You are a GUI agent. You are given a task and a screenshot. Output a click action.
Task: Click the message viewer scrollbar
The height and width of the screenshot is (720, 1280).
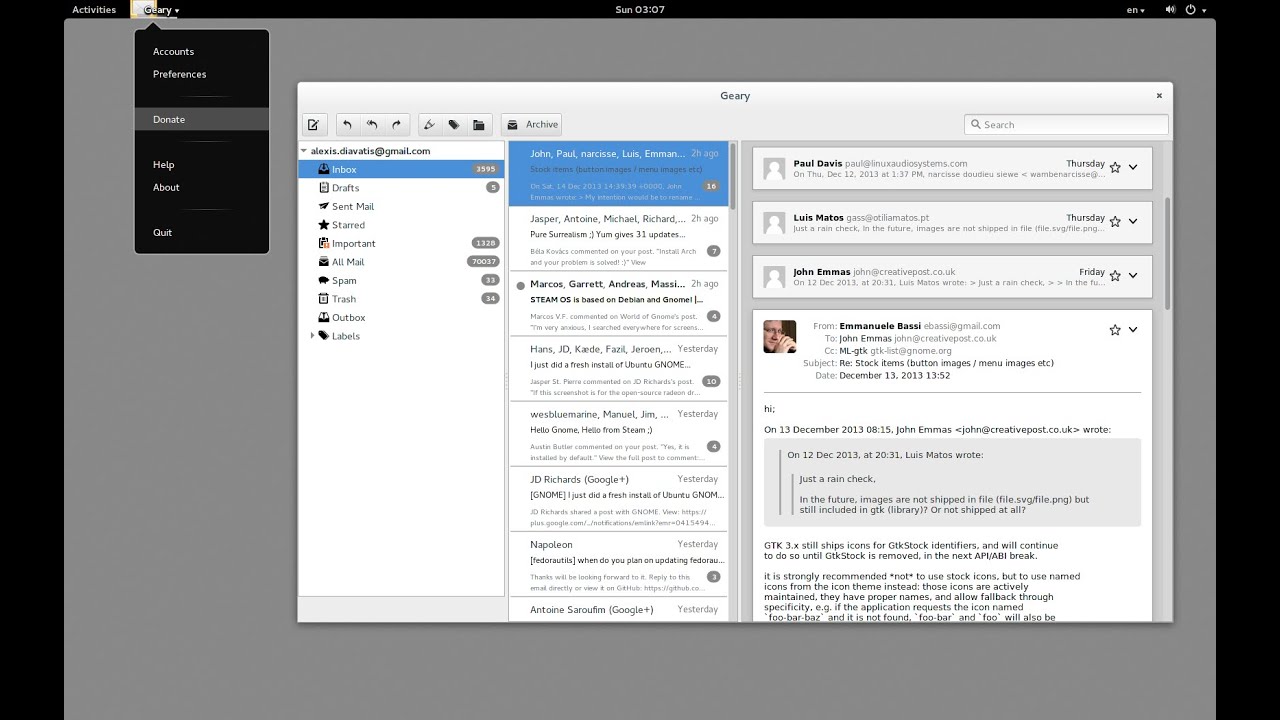[x=1166, y=252]
